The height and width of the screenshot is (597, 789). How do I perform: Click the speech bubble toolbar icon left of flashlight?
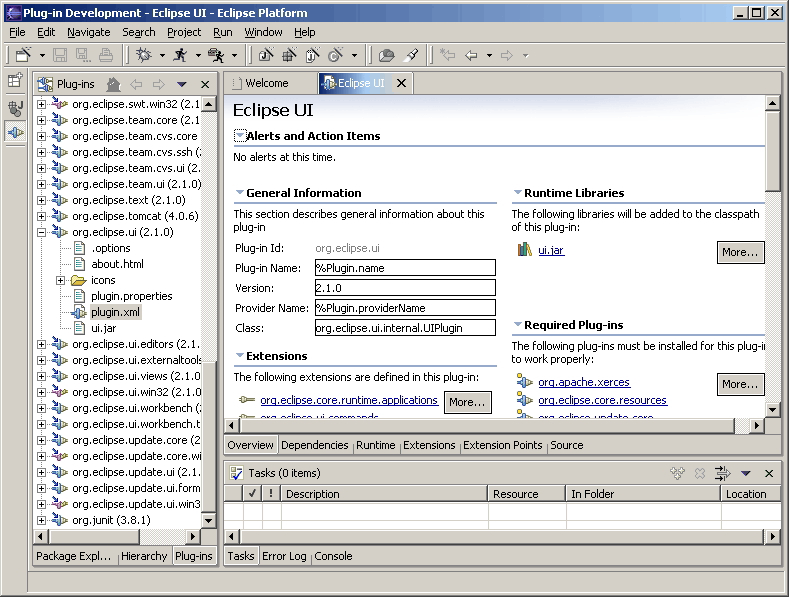tap(386, 55)
